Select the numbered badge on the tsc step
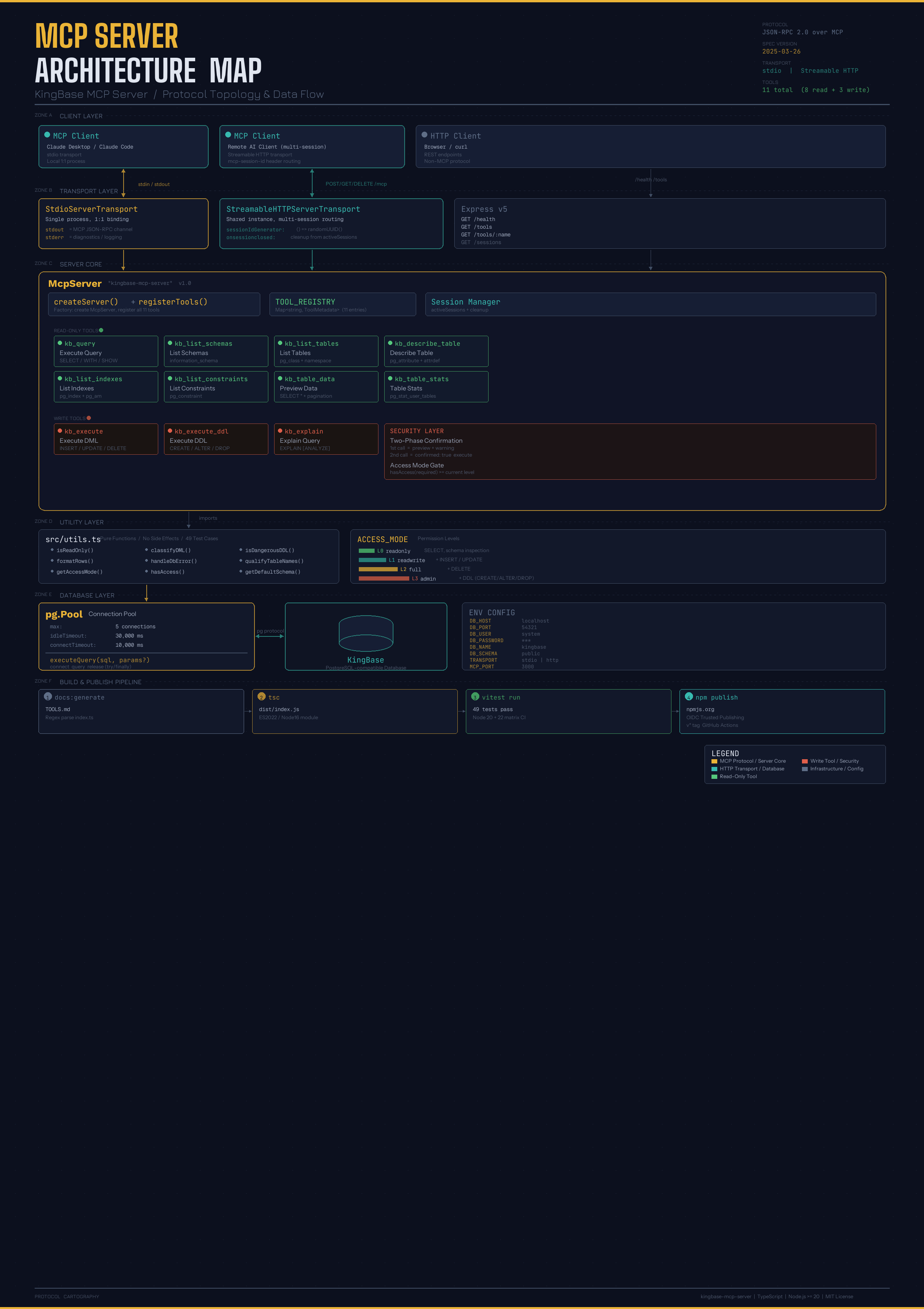This screenshot has height=1309, width=924. click(x=261, y=697)
